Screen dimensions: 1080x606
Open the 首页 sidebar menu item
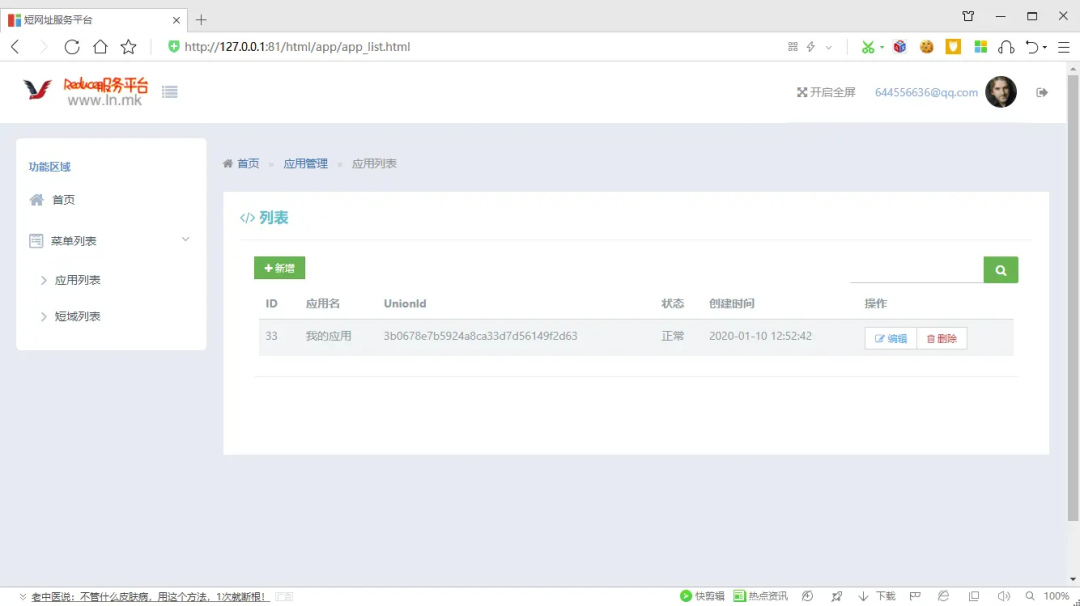click(63, 200)
